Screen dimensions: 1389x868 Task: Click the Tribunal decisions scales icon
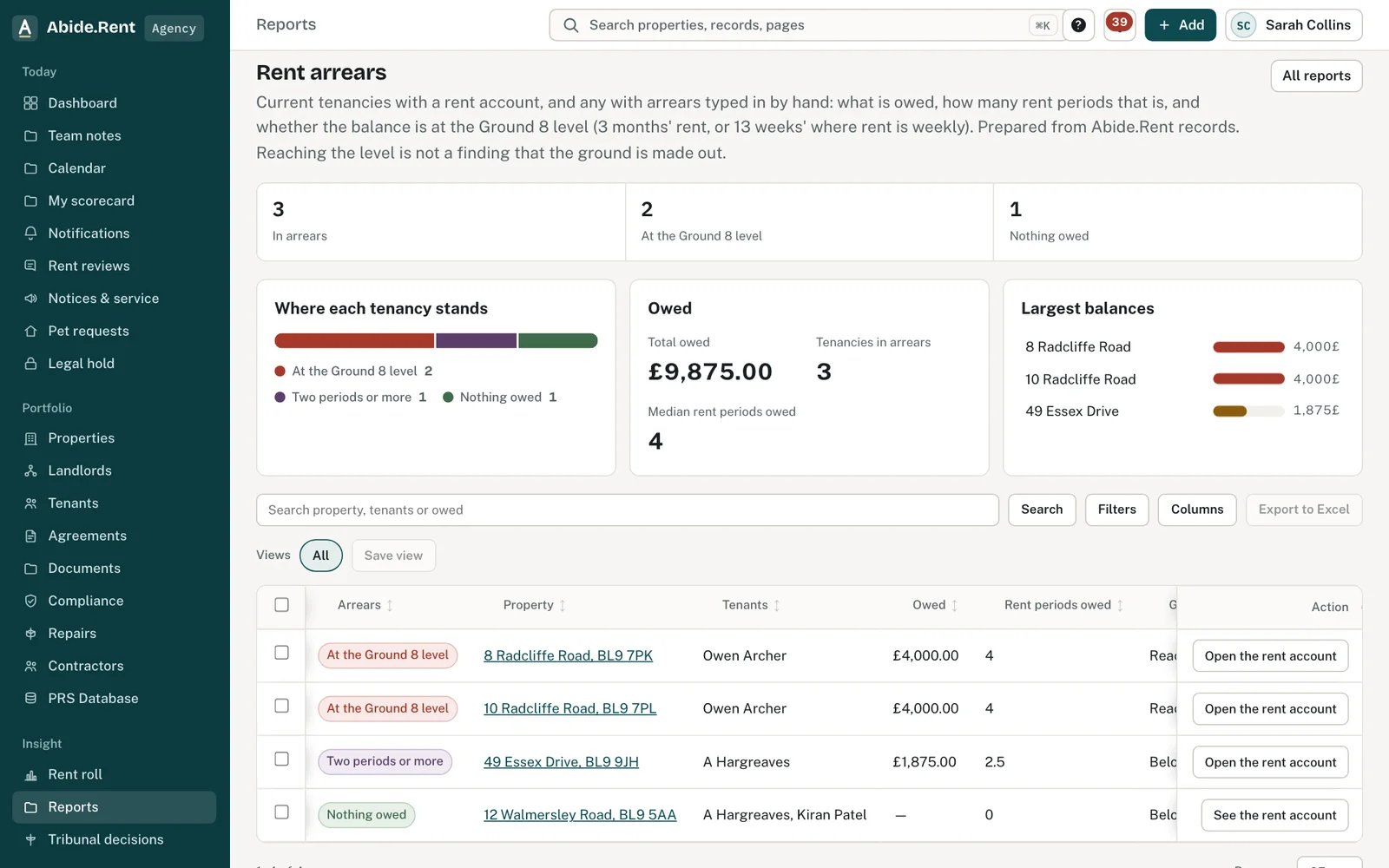(31, 839)
